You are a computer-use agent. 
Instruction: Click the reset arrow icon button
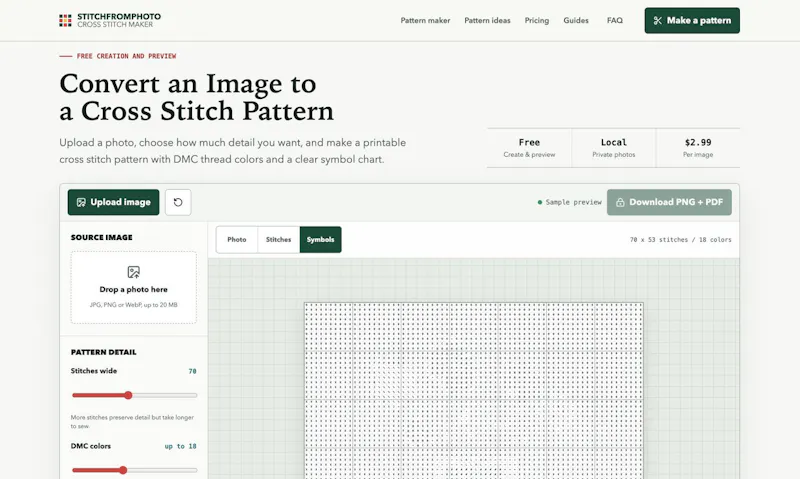click(x=178, y=202)
